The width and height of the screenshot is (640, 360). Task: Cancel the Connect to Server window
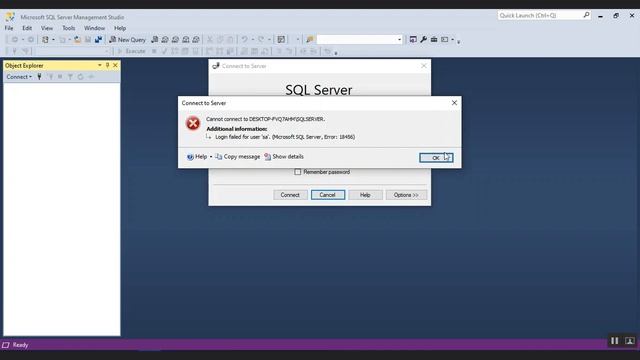click(328, 195)
